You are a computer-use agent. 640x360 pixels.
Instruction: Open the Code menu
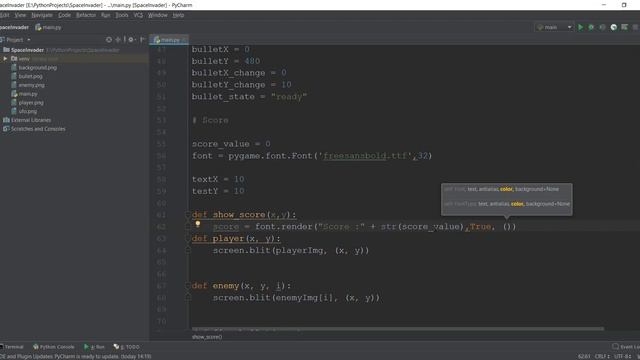(x=64, y=15)
